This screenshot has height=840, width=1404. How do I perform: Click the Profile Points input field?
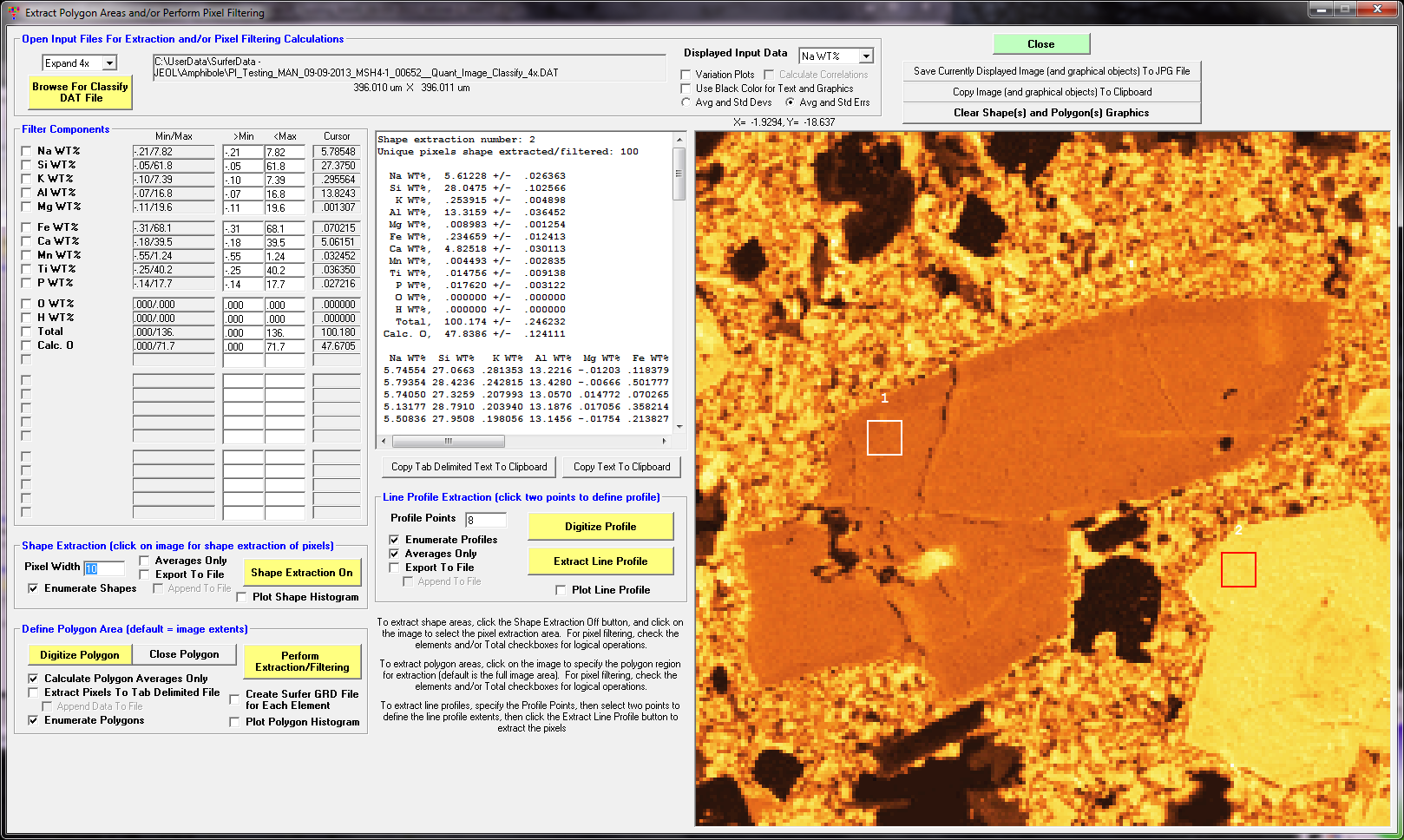click(x=485, y=520)
